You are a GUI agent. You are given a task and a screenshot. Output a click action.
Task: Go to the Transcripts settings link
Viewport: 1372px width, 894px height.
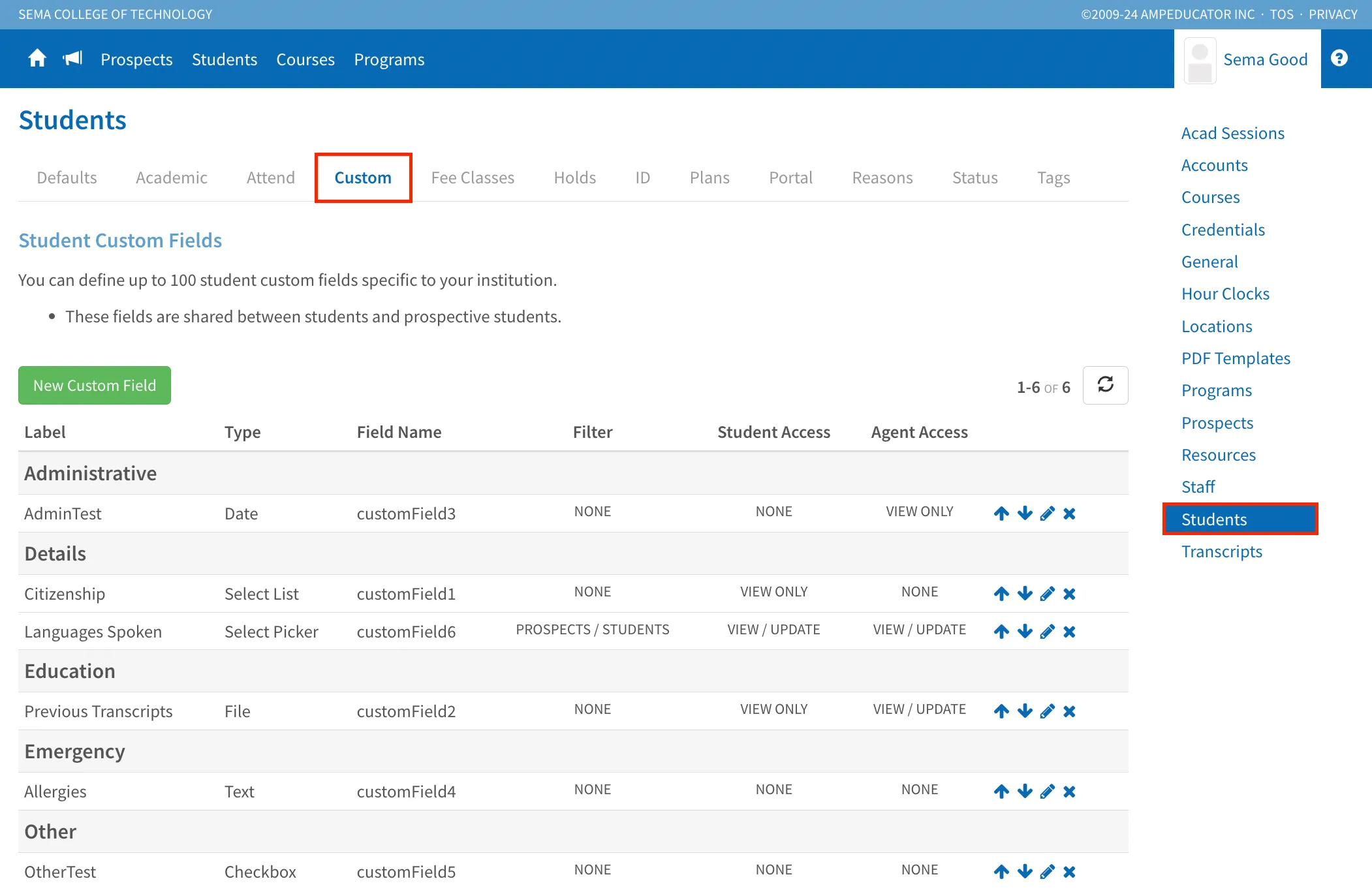pyautogui.click(x=1222, y=551)
